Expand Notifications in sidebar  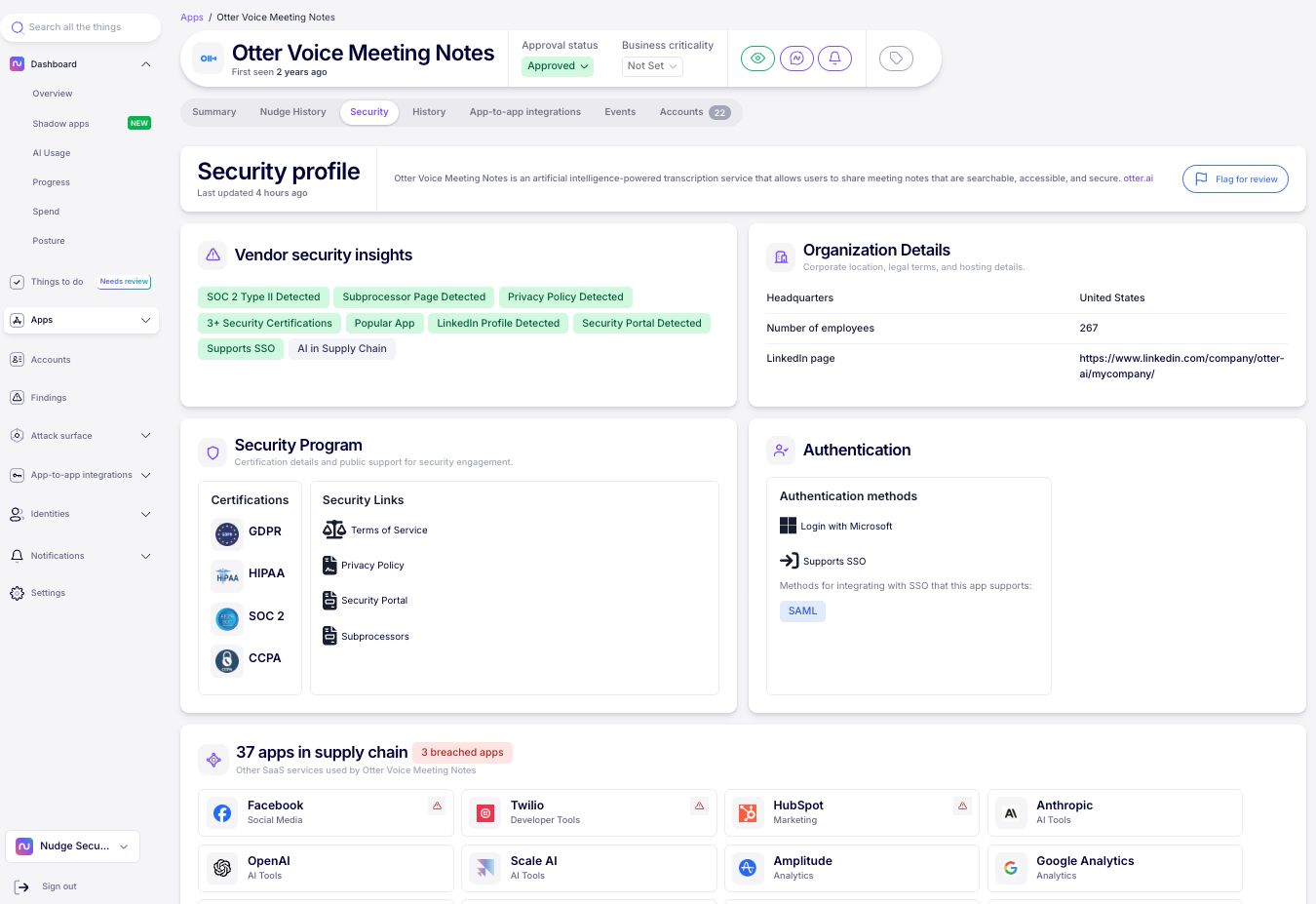pos(146,556)
